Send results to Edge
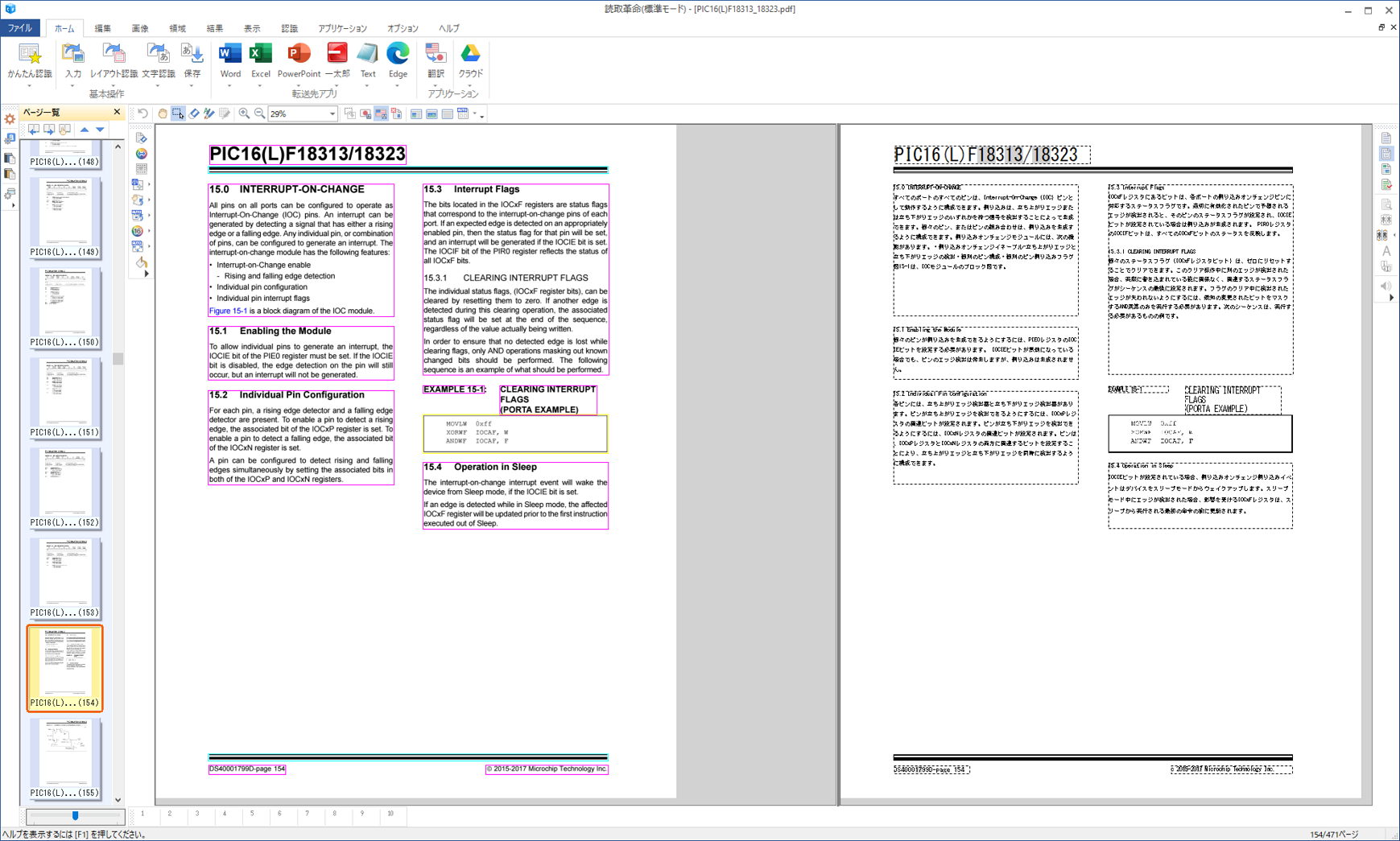 point(398,60)
